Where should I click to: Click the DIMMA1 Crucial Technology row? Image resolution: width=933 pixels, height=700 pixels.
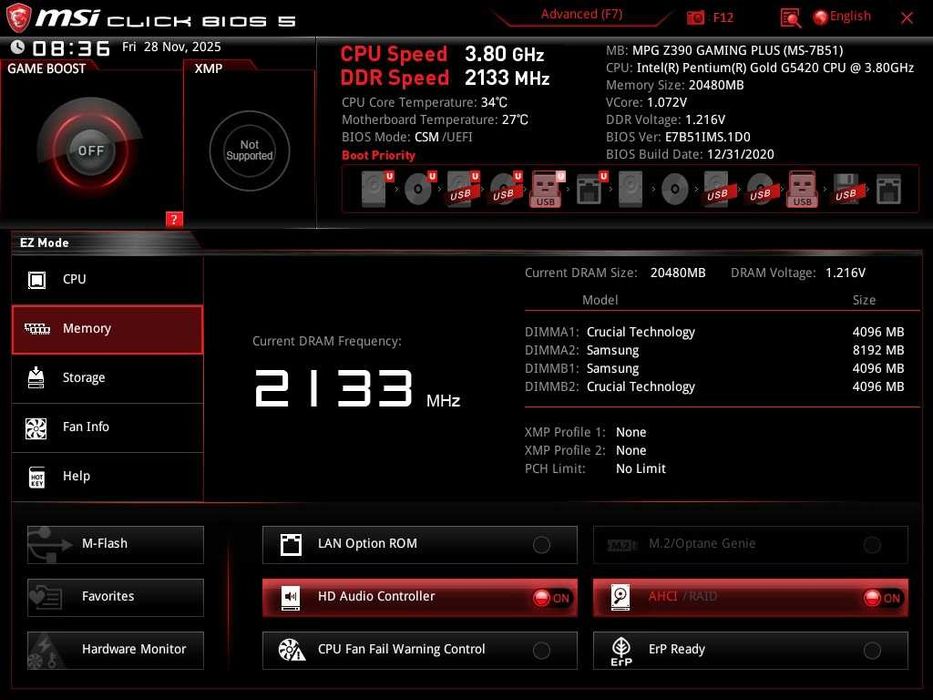pyautogui.click(x=714, y=332)
